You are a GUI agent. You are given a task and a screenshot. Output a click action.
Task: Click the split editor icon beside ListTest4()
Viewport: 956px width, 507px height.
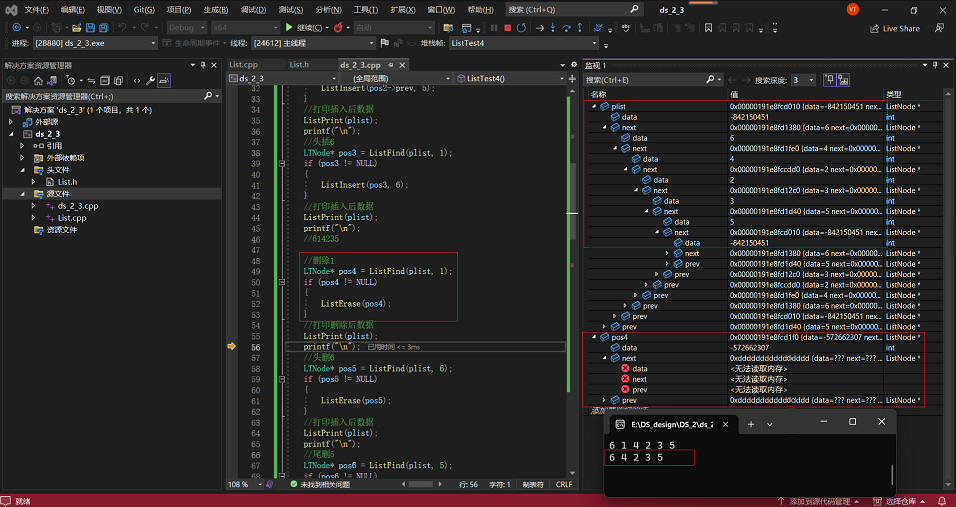(x=572, y=79)
